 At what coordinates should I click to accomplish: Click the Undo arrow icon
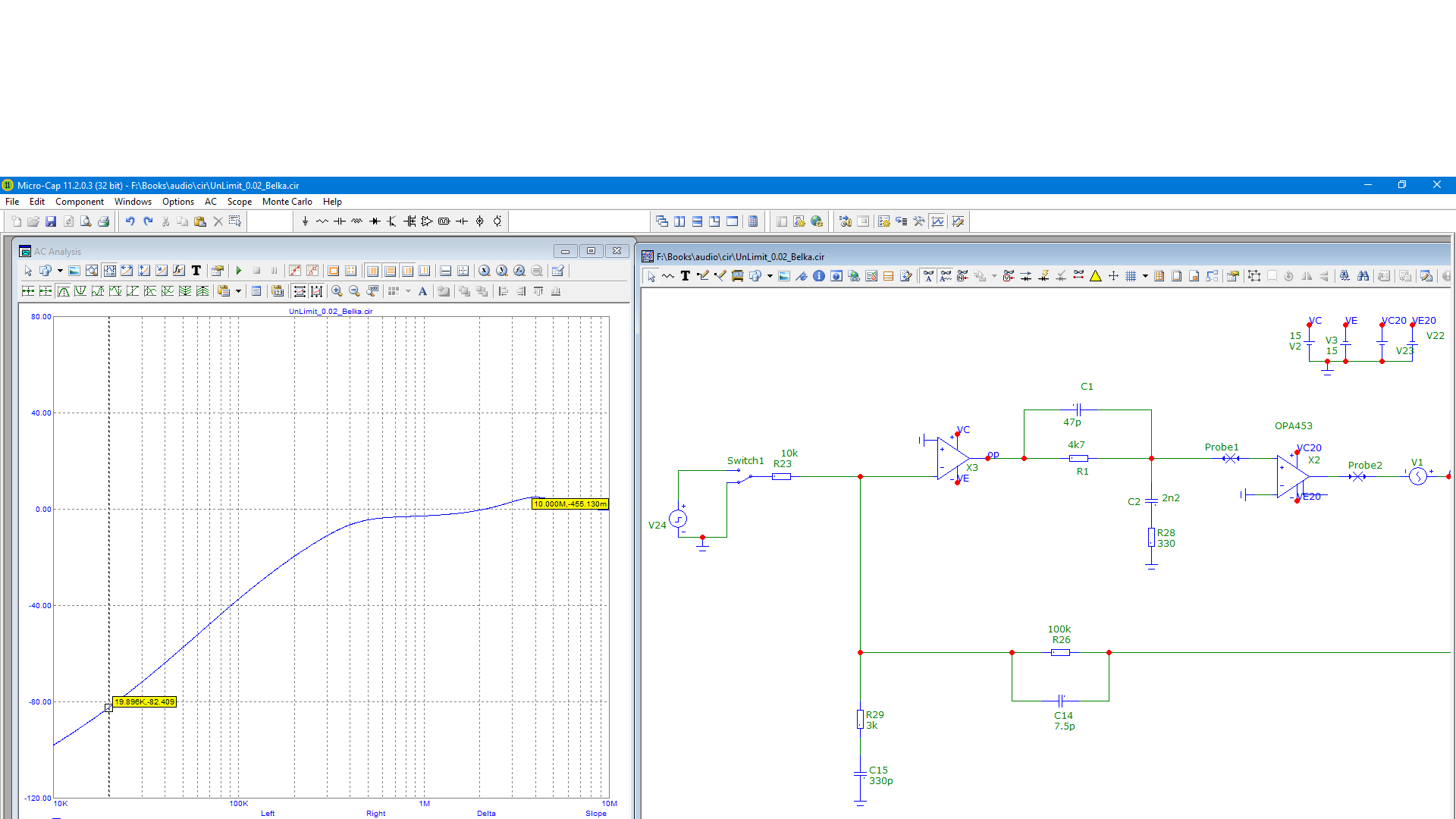130,221
